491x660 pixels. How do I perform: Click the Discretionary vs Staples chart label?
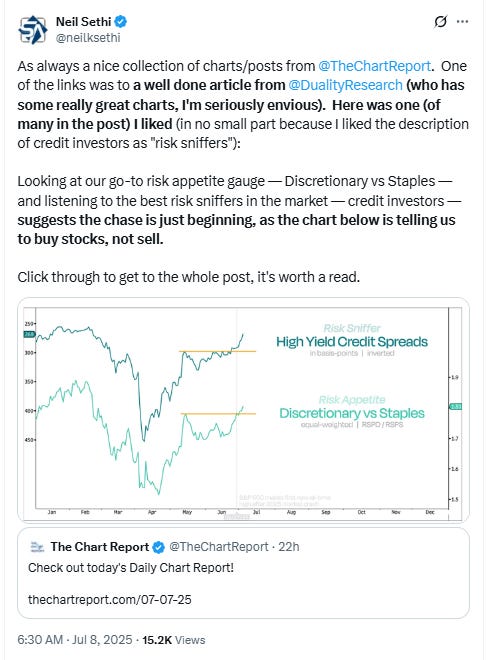pos(352,413)
